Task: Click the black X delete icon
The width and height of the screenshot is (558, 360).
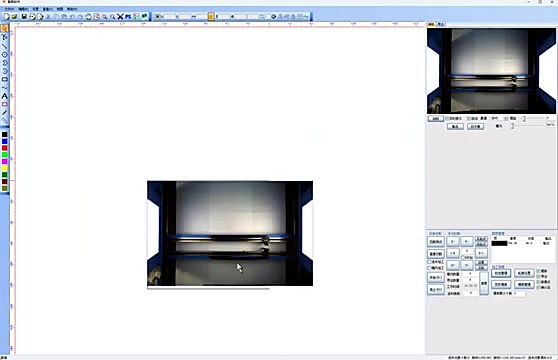Action: click(120, 16)
